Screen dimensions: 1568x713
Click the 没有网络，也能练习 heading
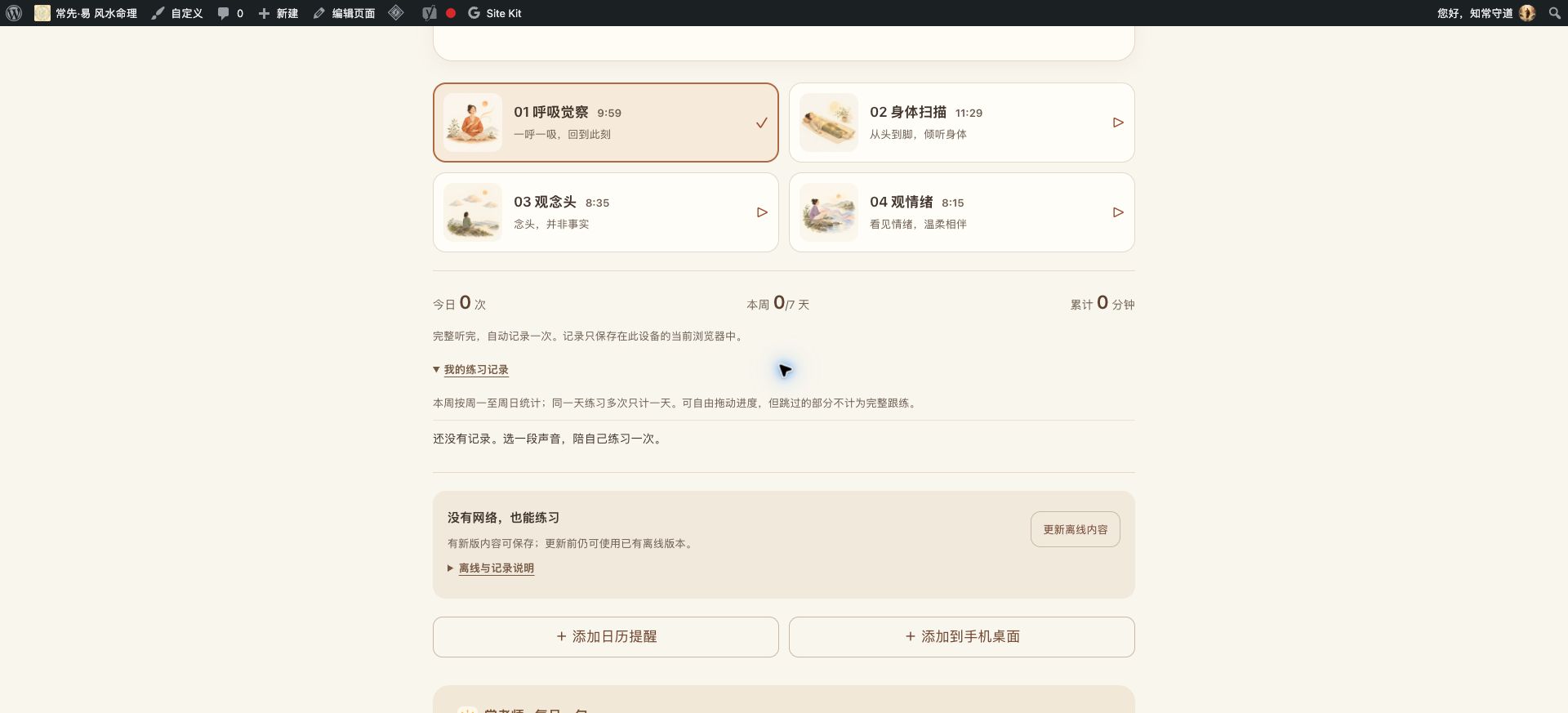[x=503, y=518]
